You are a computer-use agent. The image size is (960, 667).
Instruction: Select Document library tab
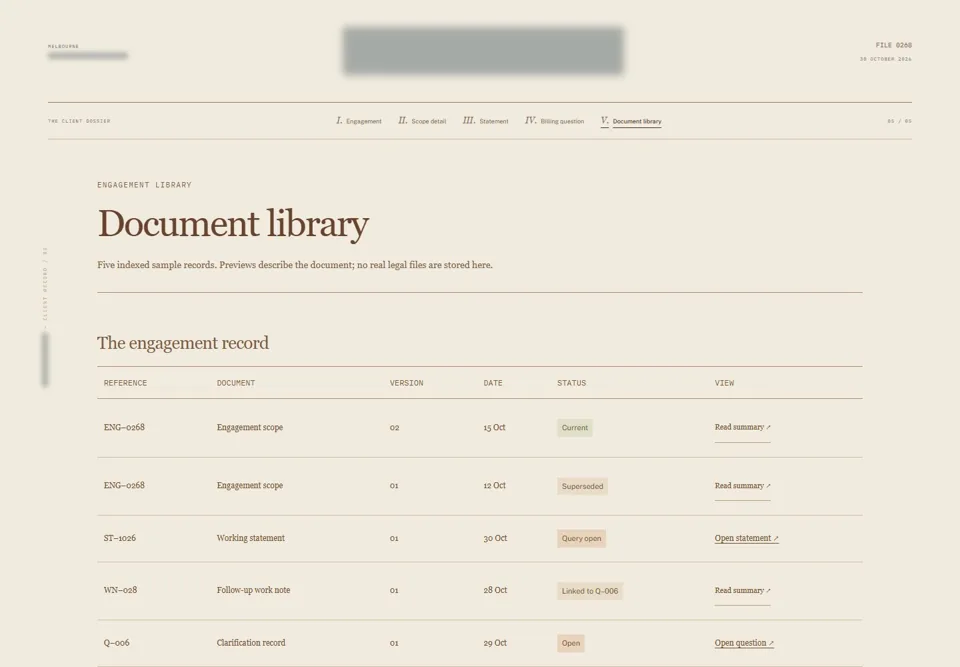pos(631,121)
